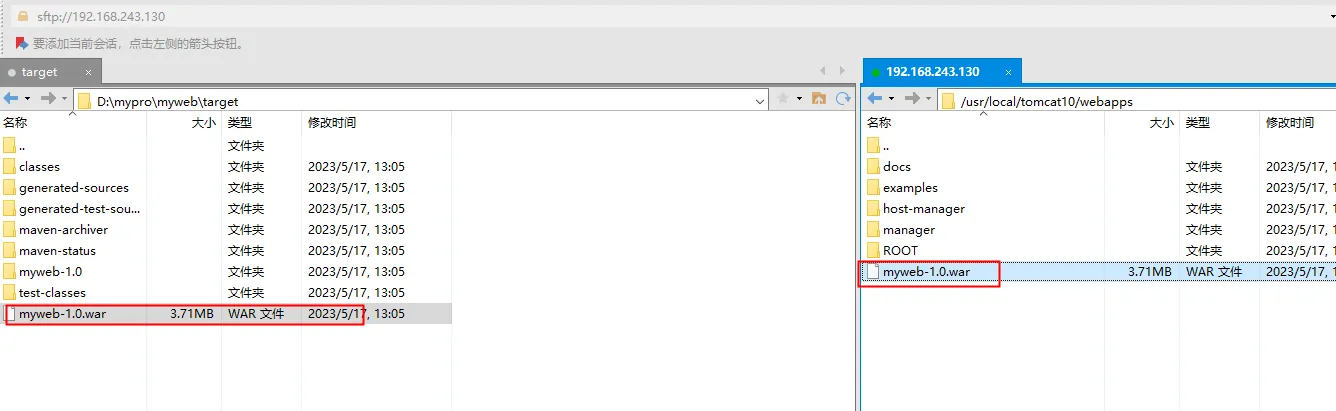Select the generated-sources folder icon
The image size is (1336, 411).
[10, 188]
